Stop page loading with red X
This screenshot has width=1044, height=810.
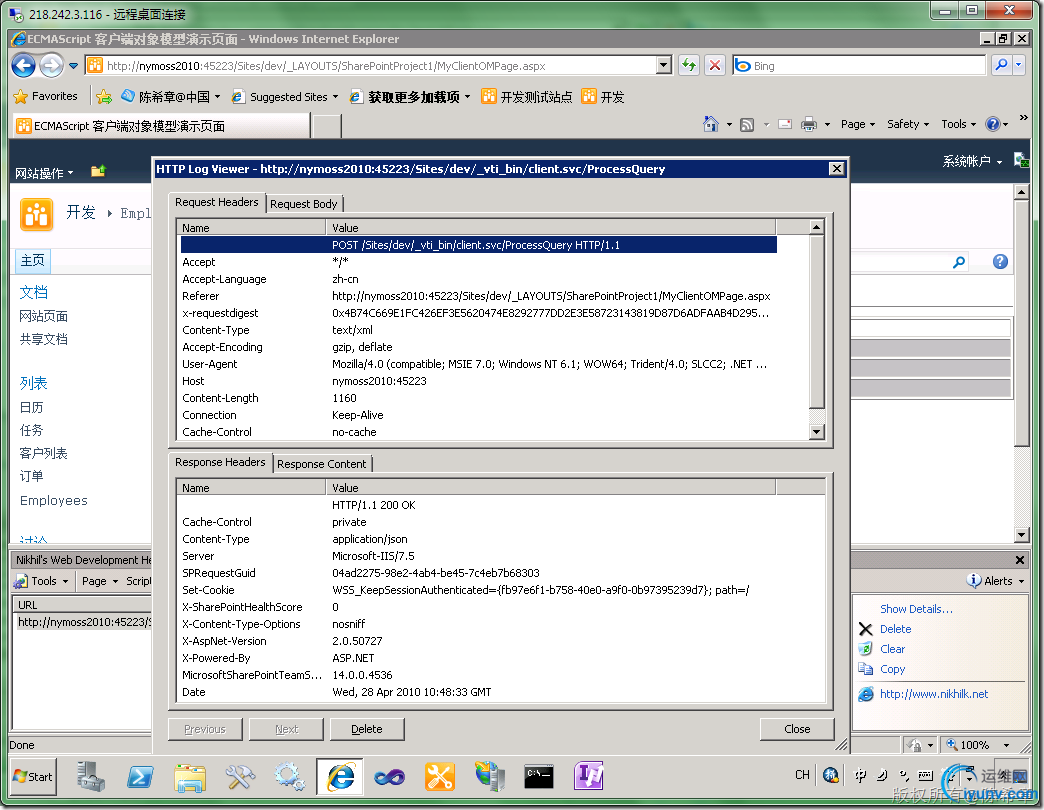pyautogui.click(x=714, y=65)
